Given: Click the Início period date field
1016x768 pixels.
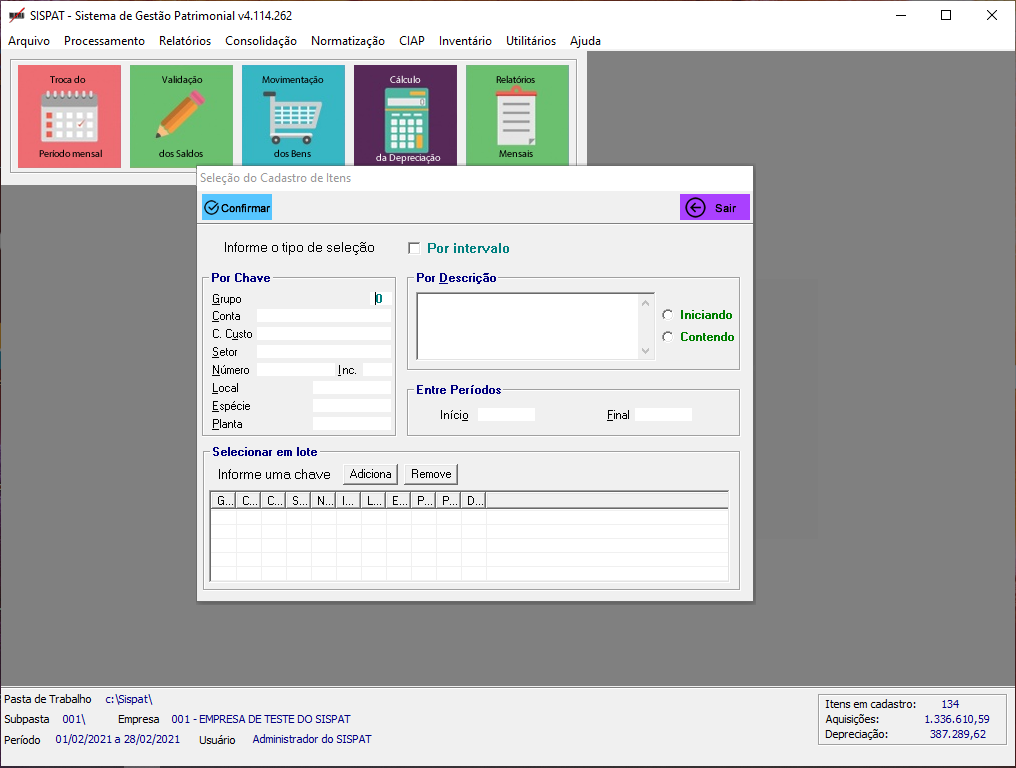Looking at the screenshot, I should pyautogui.click(x=506, y=414).
